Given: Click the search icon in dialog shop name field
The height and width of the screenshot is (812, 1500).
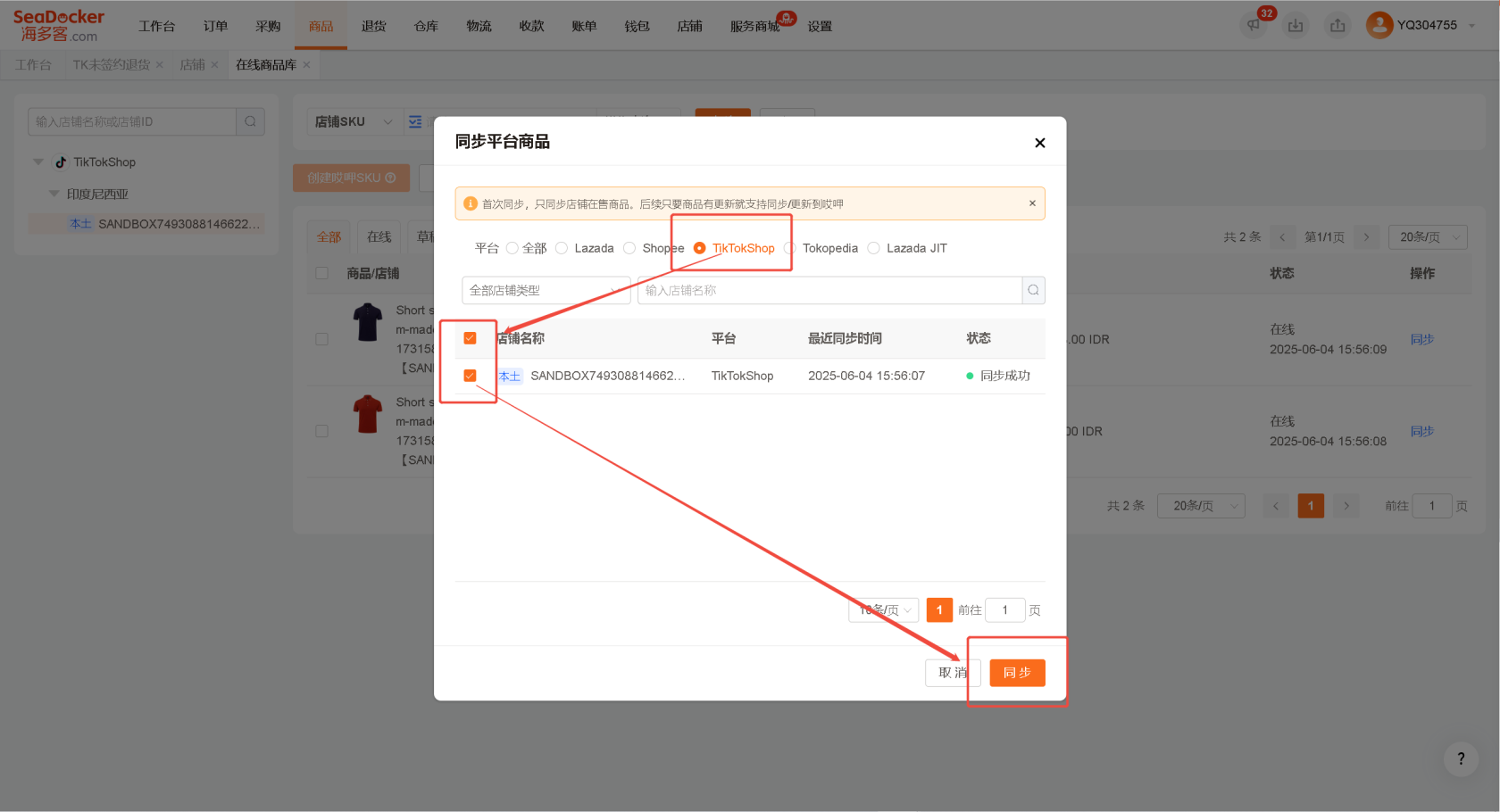Looking at the screenshot, I should tap(1033, 290).
